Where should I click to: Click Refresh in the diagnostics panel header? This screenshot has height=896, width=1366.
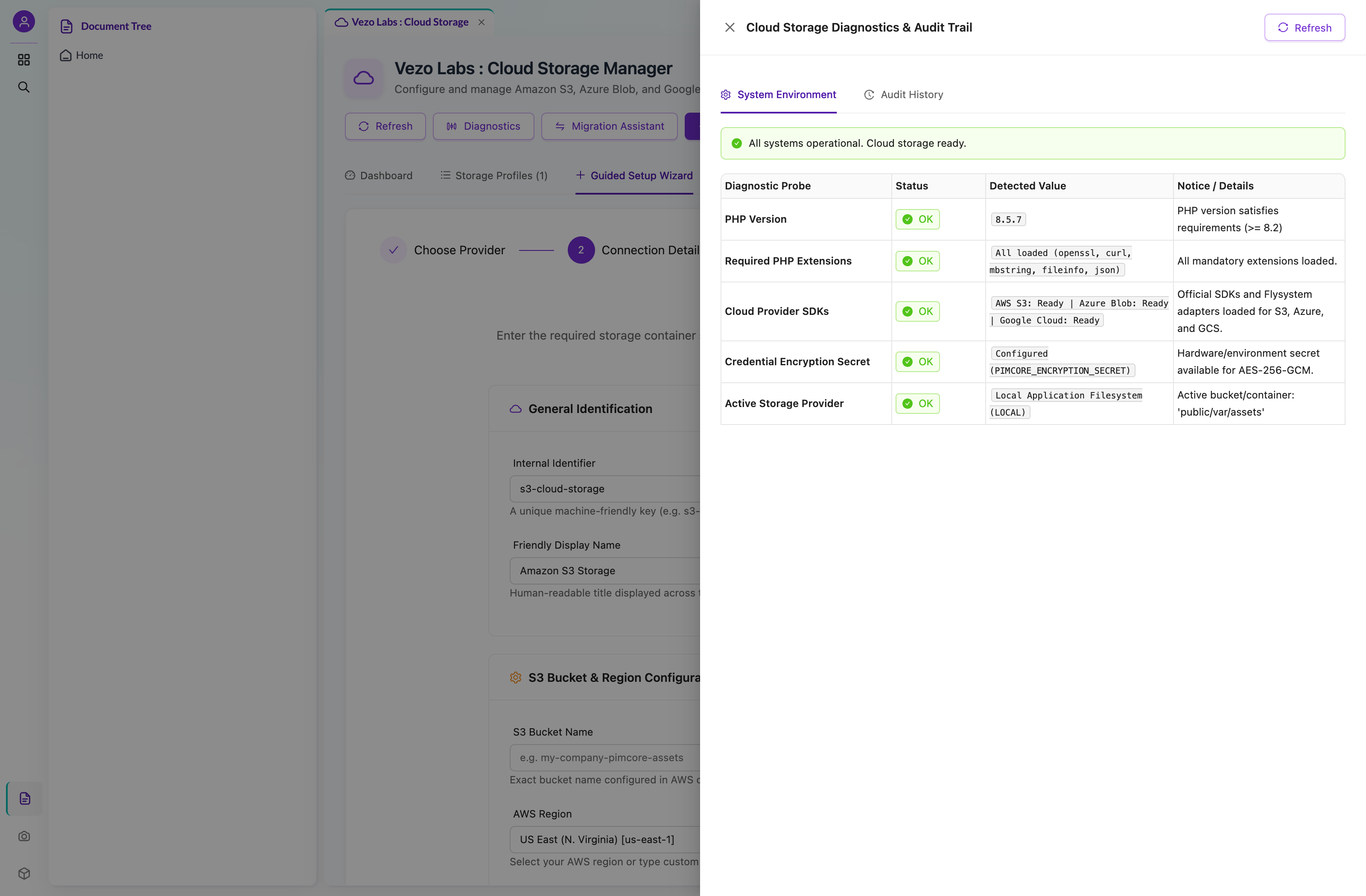[x=1304, y=28]
